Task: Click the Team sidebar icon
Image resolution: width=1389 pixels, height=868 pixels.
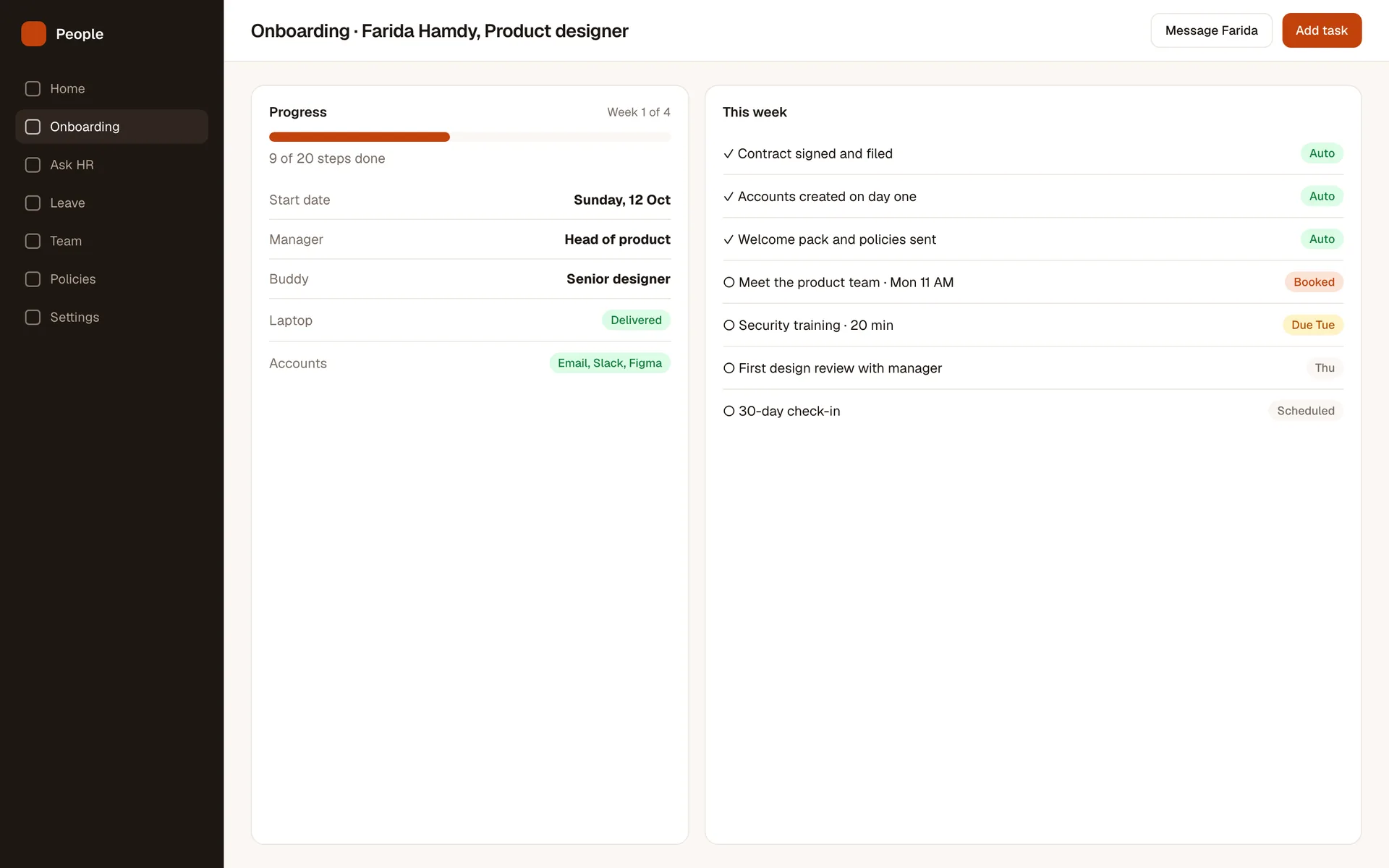Action: 33,241
